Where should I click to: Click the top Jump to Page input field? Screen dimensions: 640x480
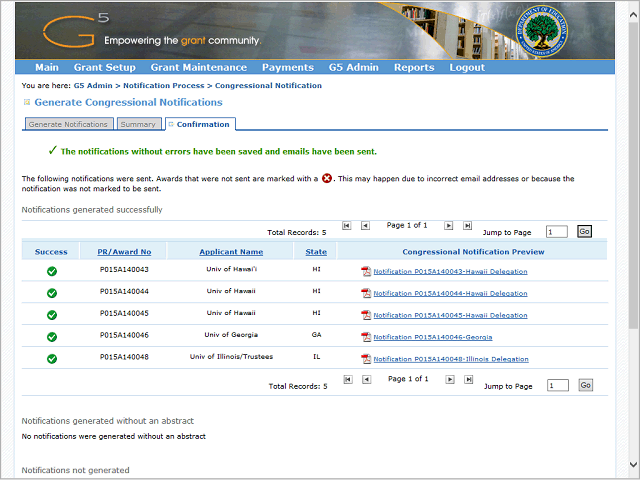pos(557,232)
